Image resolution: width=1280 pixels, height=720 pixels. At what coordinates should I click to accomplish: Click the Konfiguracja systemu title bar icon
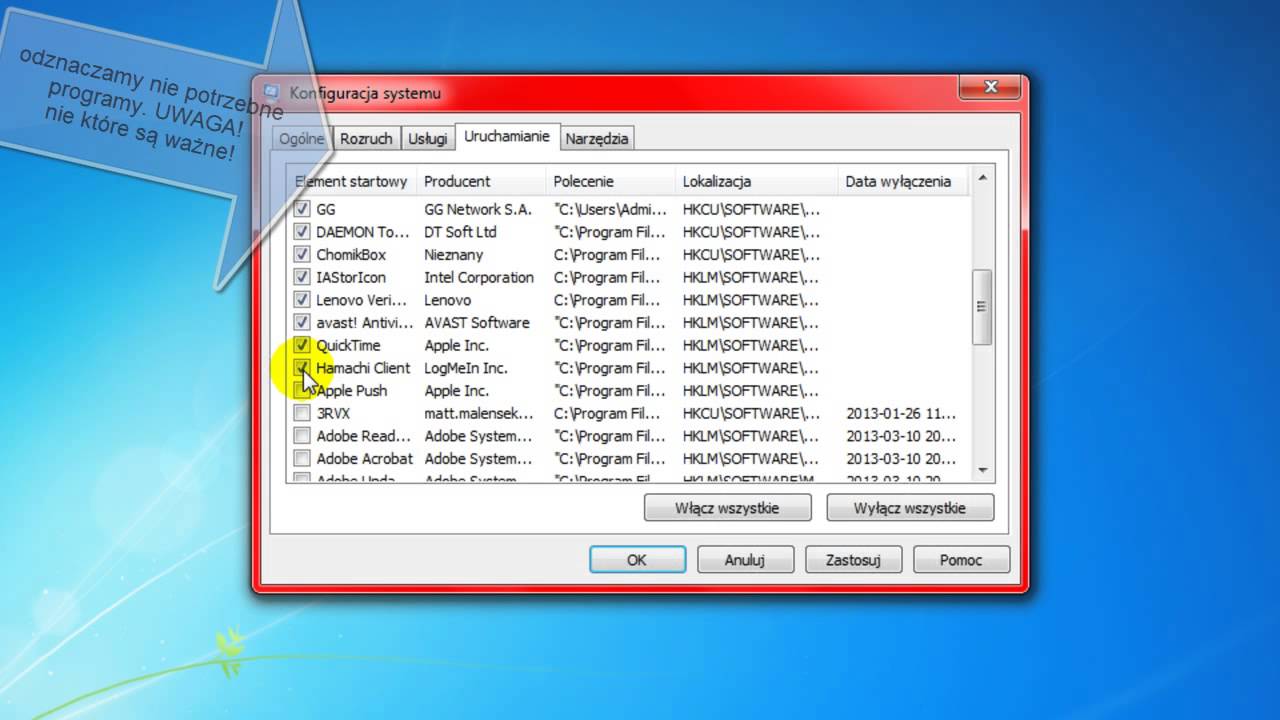click(x=271, y=93)
